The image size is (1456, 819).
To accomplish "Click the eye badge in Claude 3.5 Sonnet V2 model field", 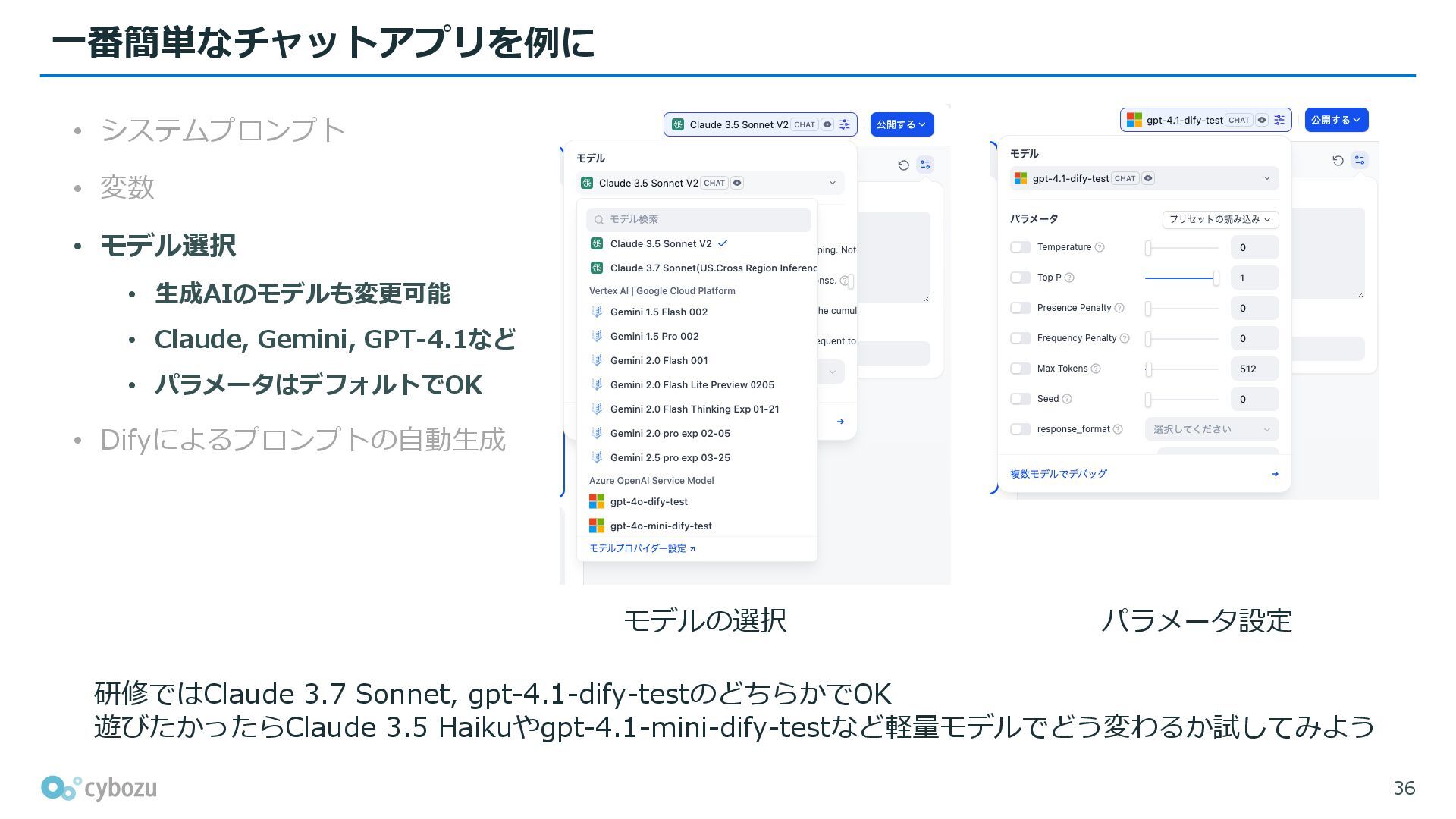I will (736, 183).
